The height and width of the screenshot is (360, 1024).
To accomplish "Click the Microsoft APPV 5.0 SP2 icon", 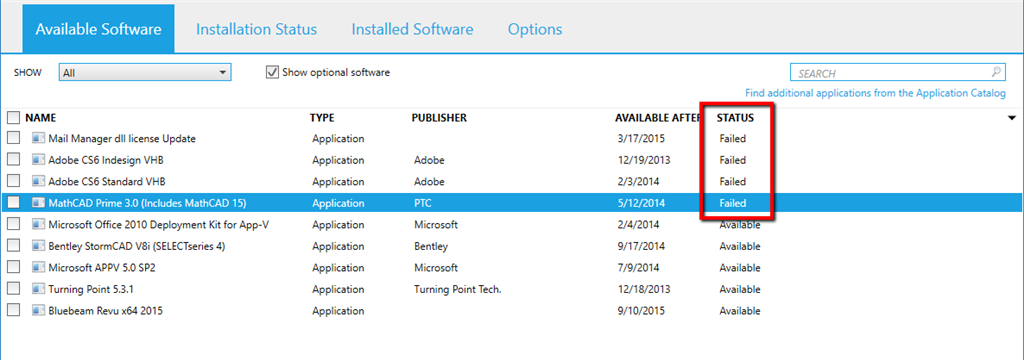I will pos(38,268).
